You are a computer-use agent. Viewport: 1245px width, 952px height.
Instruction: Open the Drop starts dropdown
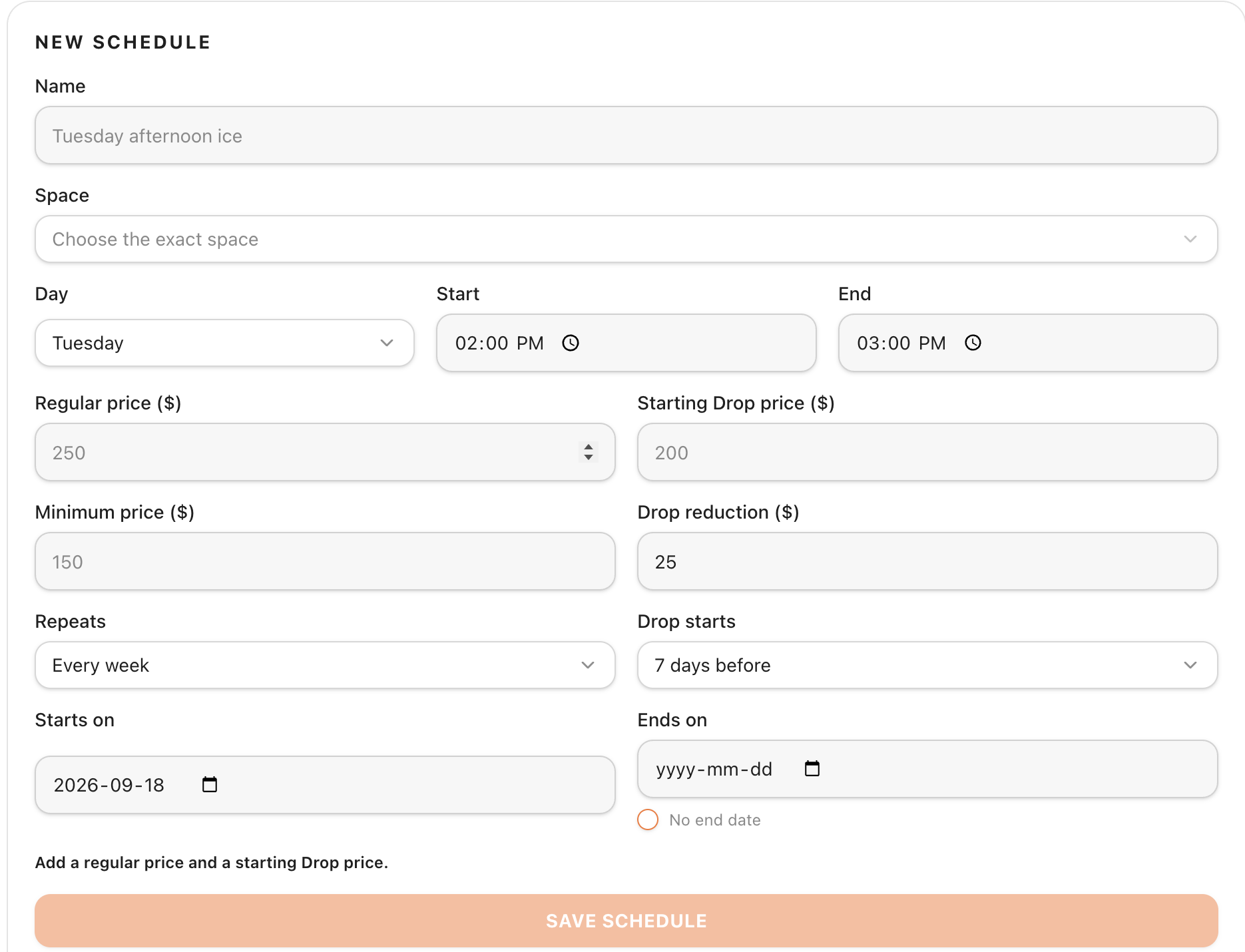(927, 665)
